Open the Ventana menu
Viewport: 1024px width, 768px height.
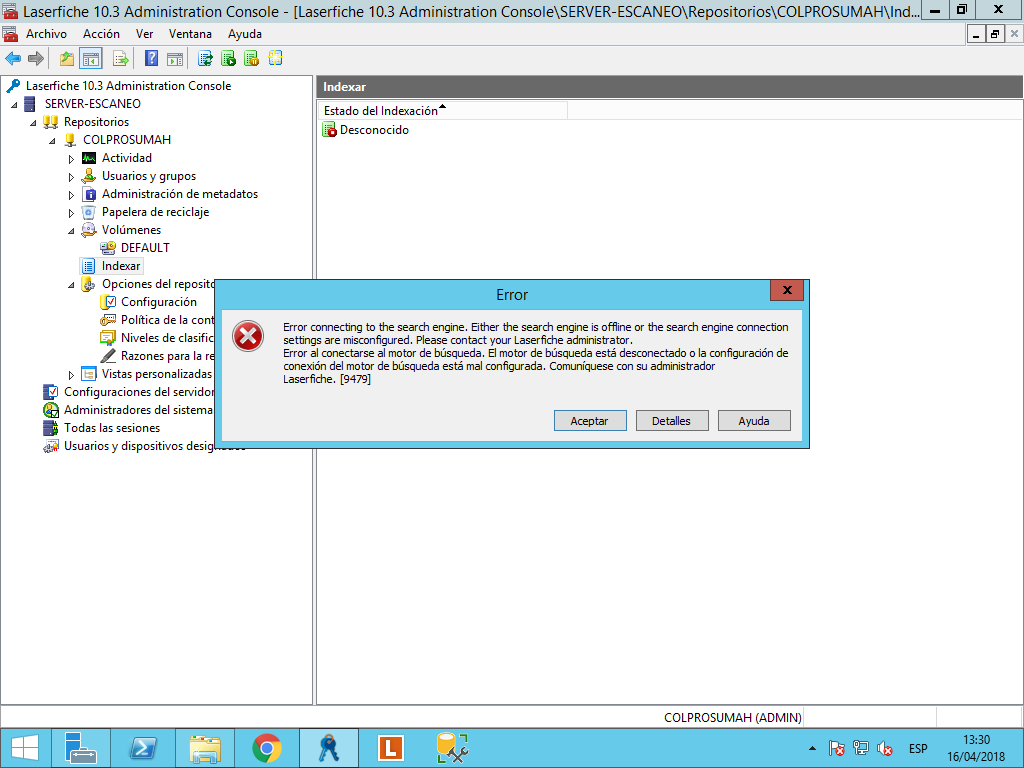tap(190, 34)
